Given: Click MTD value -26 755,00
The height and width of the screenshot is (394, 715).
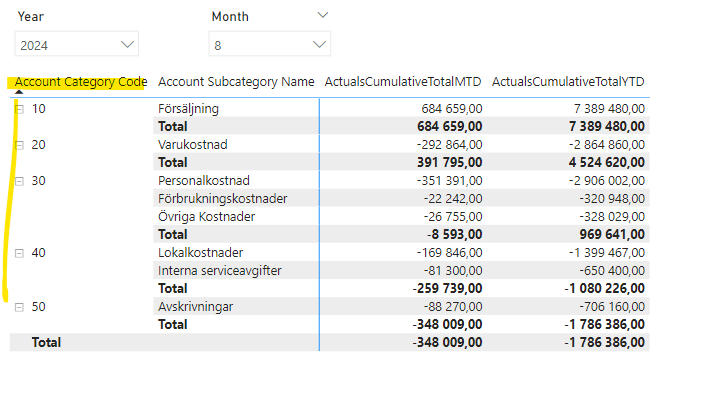Looking at the screenshot, I should pyautogui.click(x=453, y=217).
